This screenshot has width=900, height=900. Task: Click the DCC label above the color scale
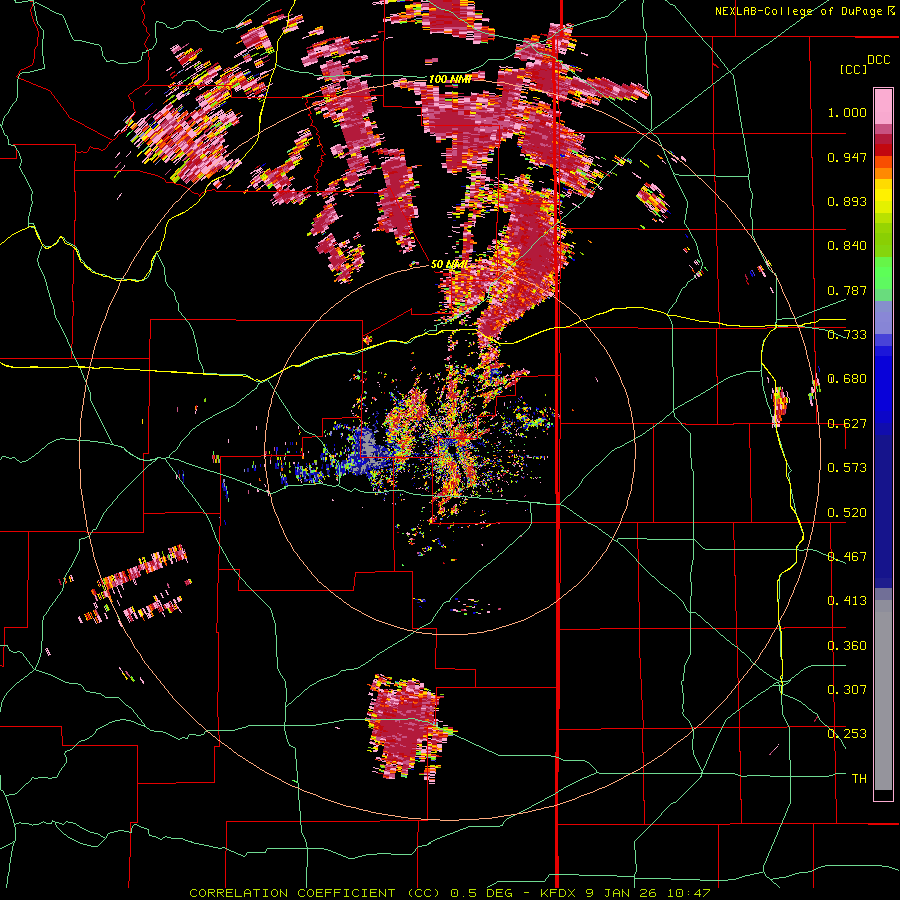[x=878, y=60]
